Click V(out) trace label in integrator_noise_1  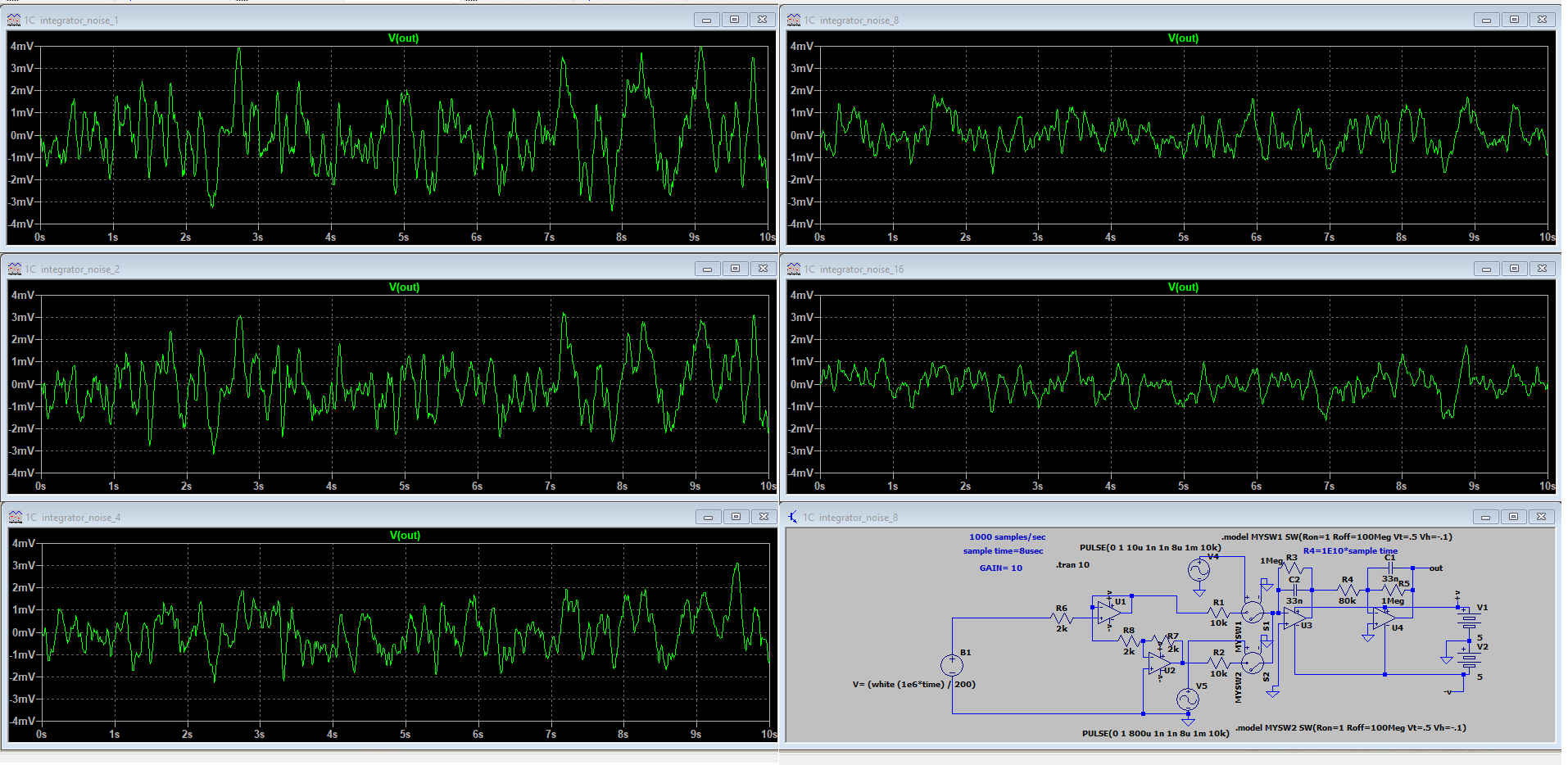click(403, 38)
